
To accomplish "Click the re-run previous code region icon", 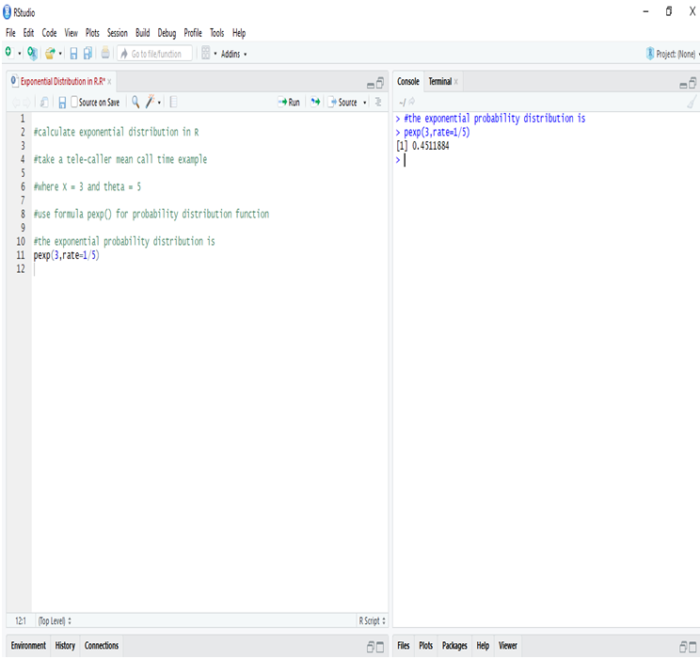I will pos(314,102).
